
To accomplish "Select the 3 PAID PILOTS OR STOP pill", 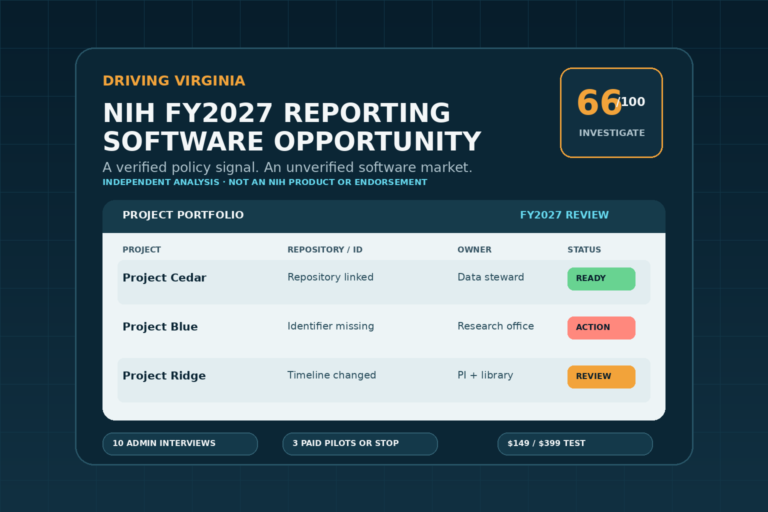I will click(x=360, y=443).
